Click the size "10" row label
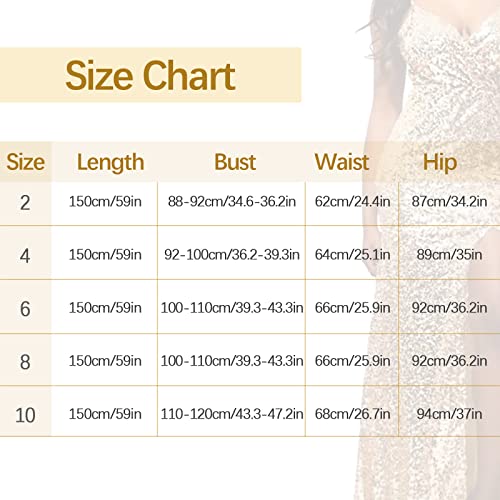Image resolution: width=500 pixels, height=500 pixels. point(25,415)
